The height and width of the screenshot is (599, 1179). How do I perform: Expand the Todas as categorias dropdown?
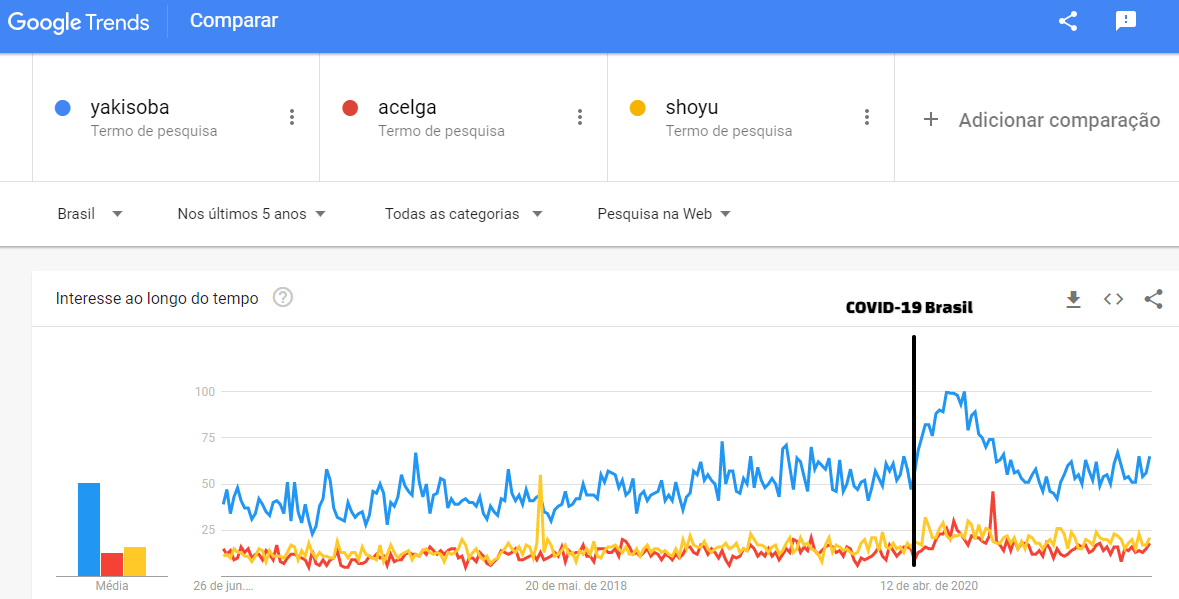click(x=463, y=213)
